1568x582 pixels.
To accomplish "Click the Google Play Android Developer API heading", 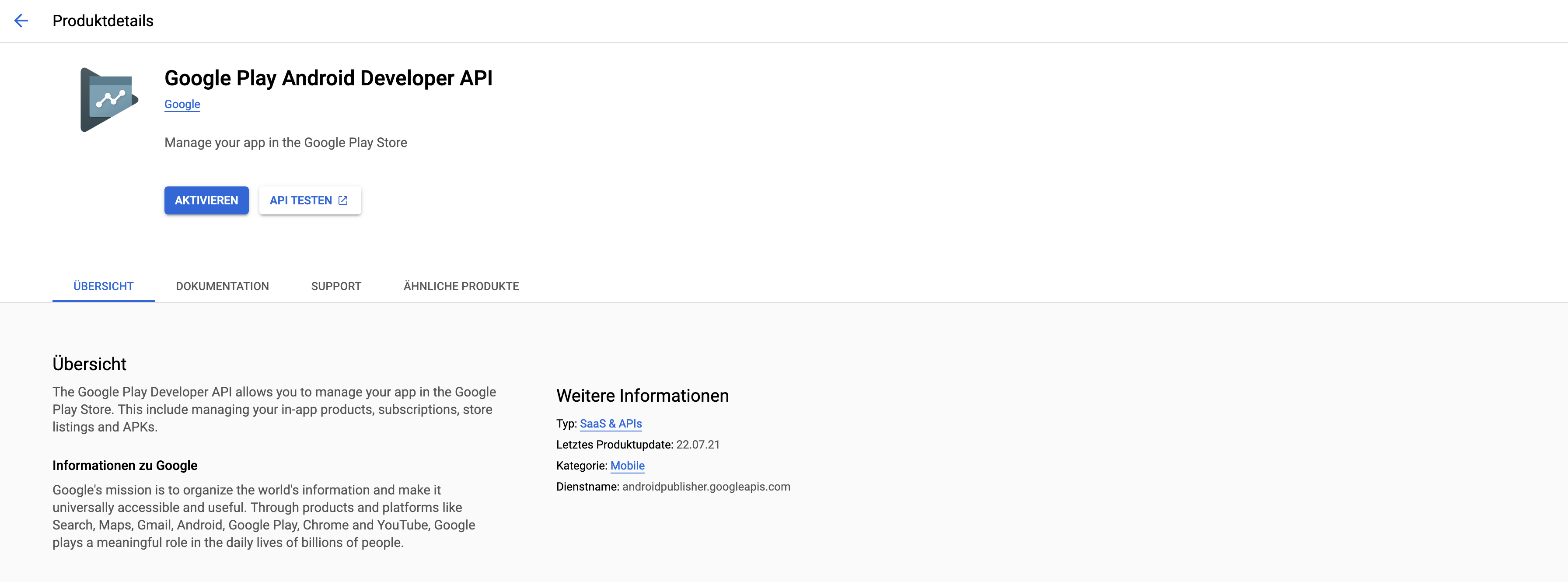I will (328, 78).
